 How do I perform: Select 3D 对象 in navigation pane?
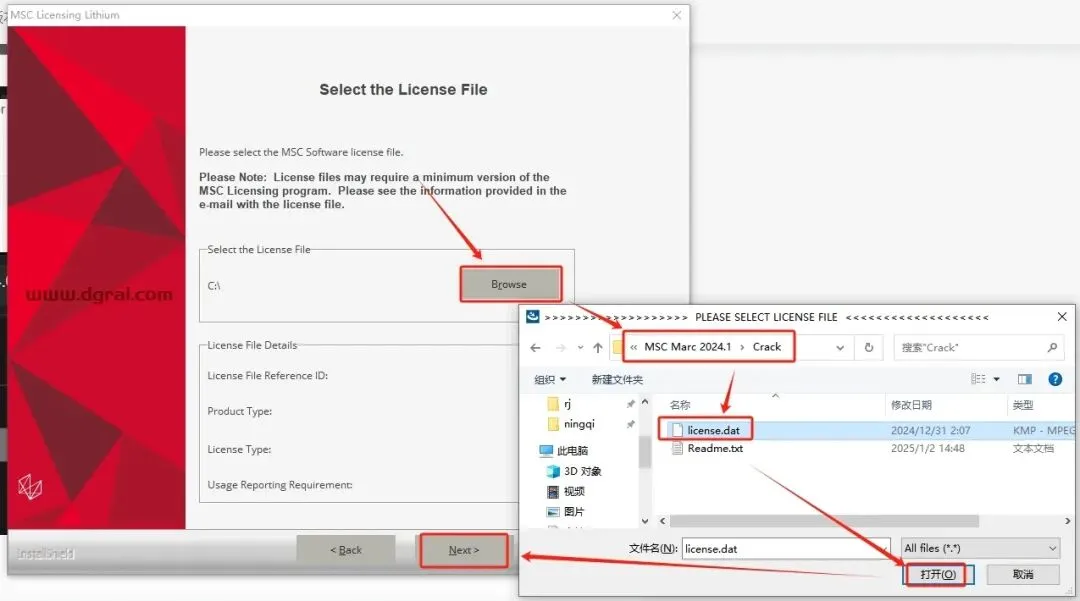point(574,471)
